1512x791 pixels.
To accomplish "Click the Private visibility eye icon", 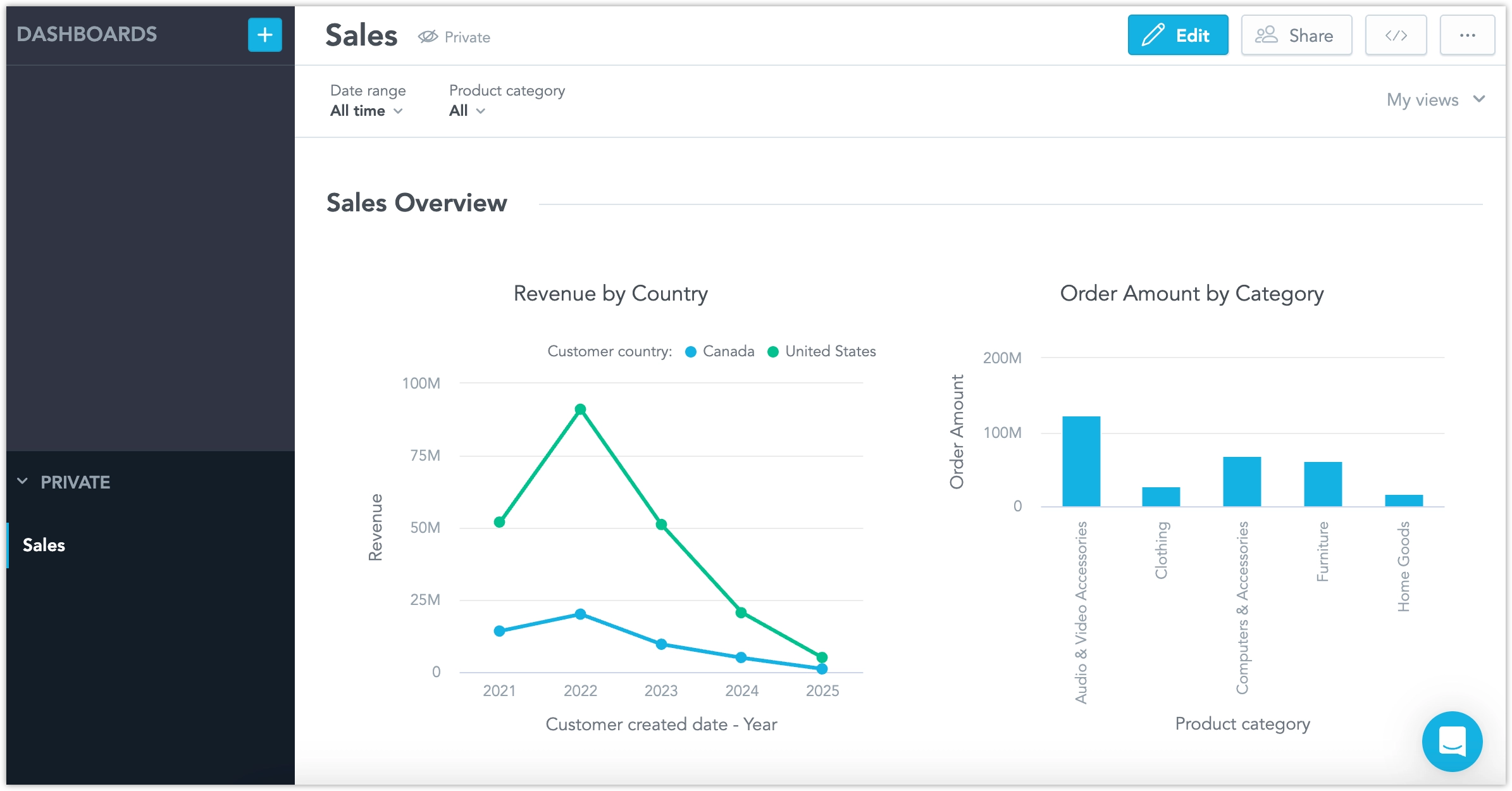I will [x=427, y=37].
